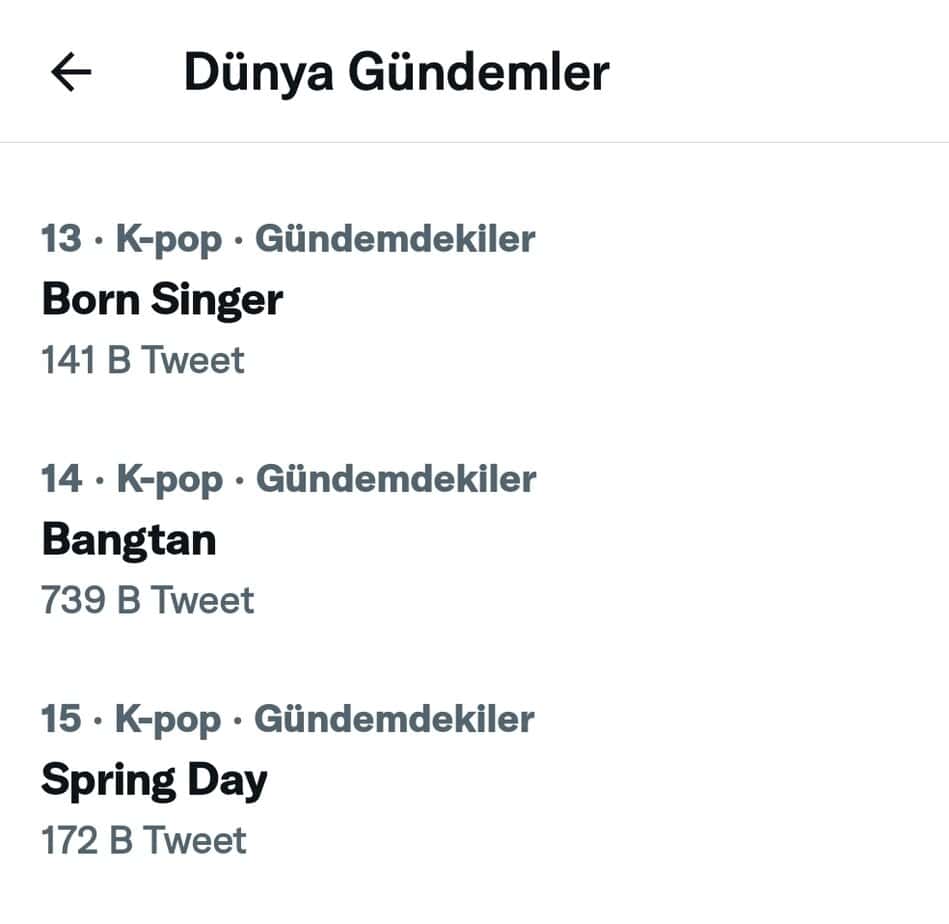
Task: Click Gündemdekiler label above Born Singer
Action: tap(395, 239)
